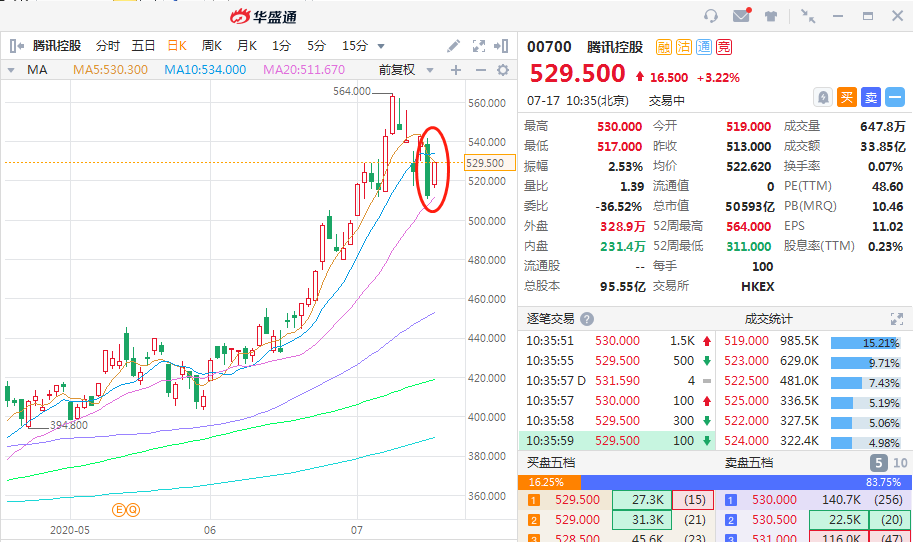The width and height of the screenshot is (913, 542).
Task: Zoom out chart with minus icon
Action: pyautogui.click(x=480, y=70)
